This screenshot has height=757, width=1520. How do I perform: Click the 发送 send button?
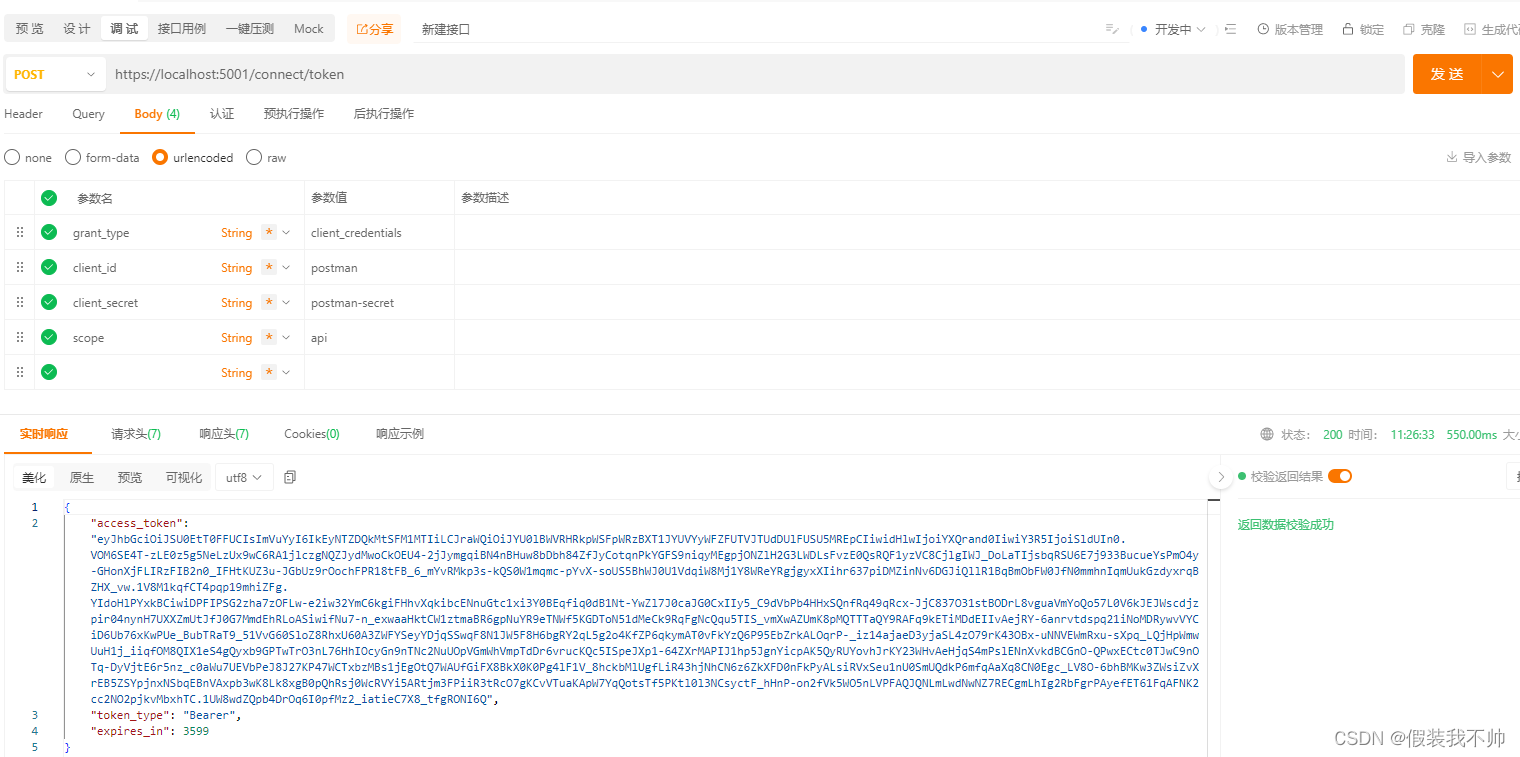[x=1447, y=74]
